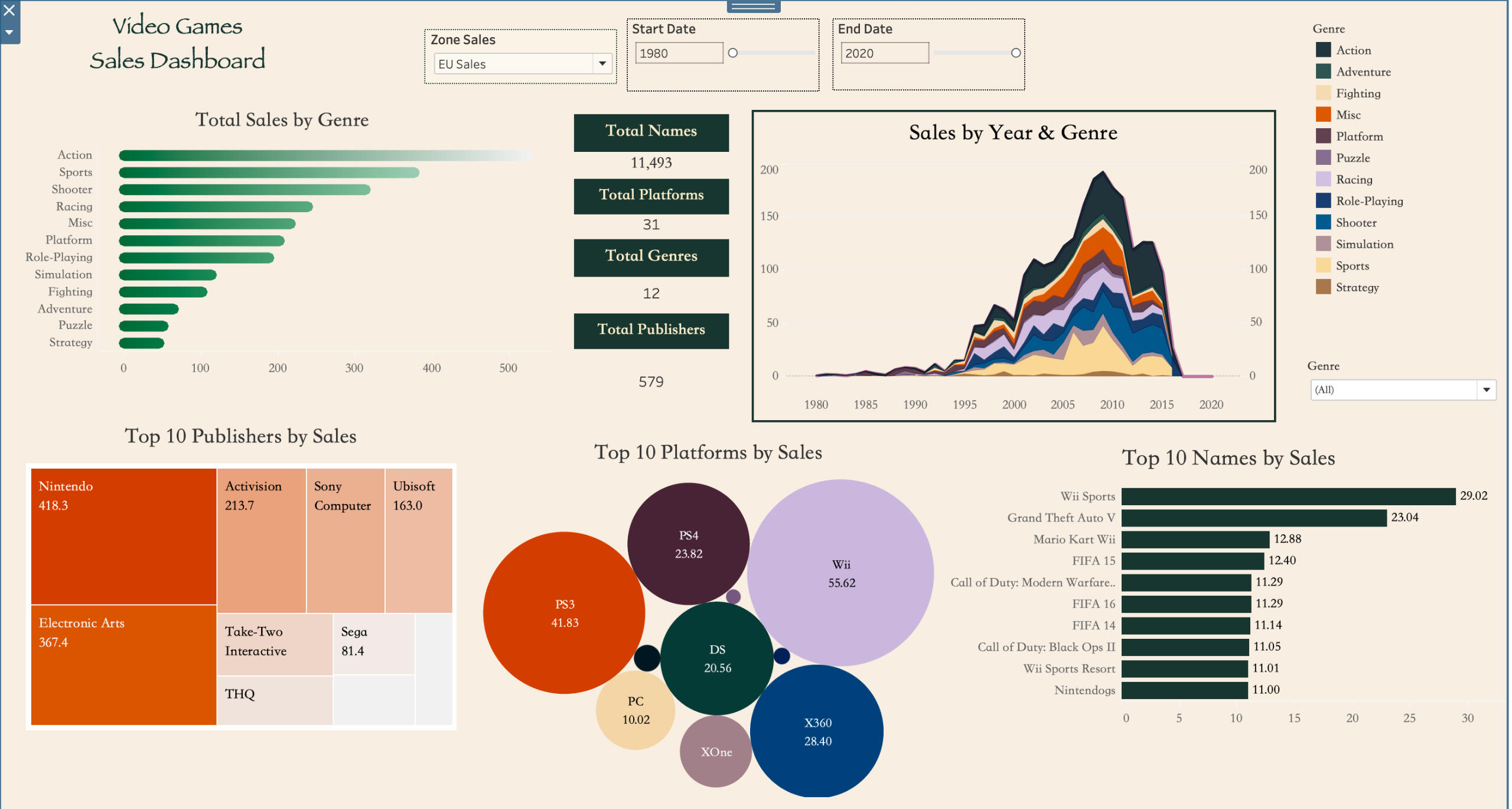Image resolution: width=1512 pixels, height=809 pixels.
Task: Click the X360 platform bubble
Action: click(x=817, y=731)
